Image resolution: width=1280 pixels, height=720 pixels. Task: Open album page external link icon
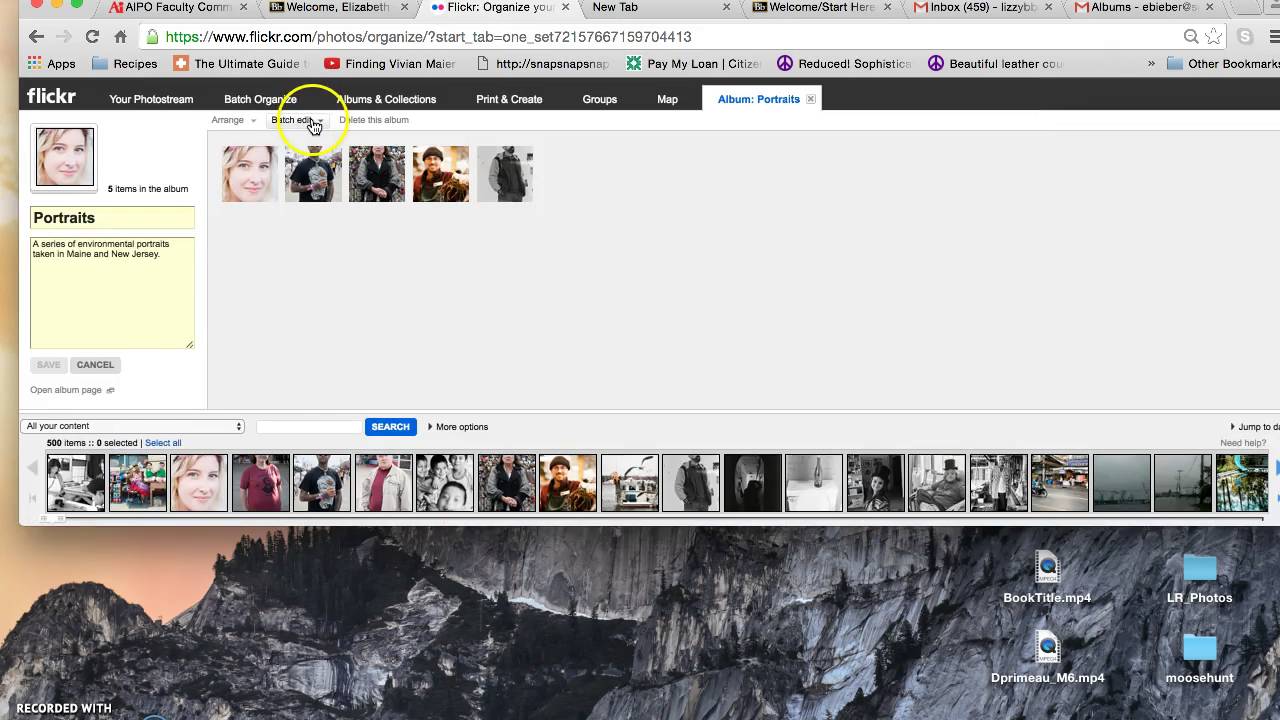pos(111,390)
